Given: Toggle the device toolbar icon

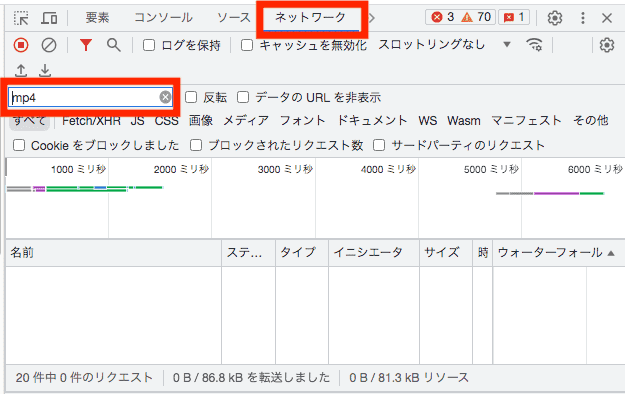Looking at the screenshot, I should click(x=49, y=18).
